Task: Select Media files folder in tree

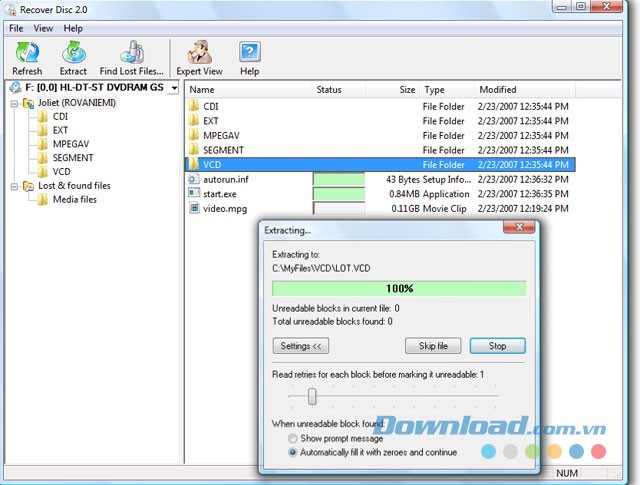Action: coord(75,200)
